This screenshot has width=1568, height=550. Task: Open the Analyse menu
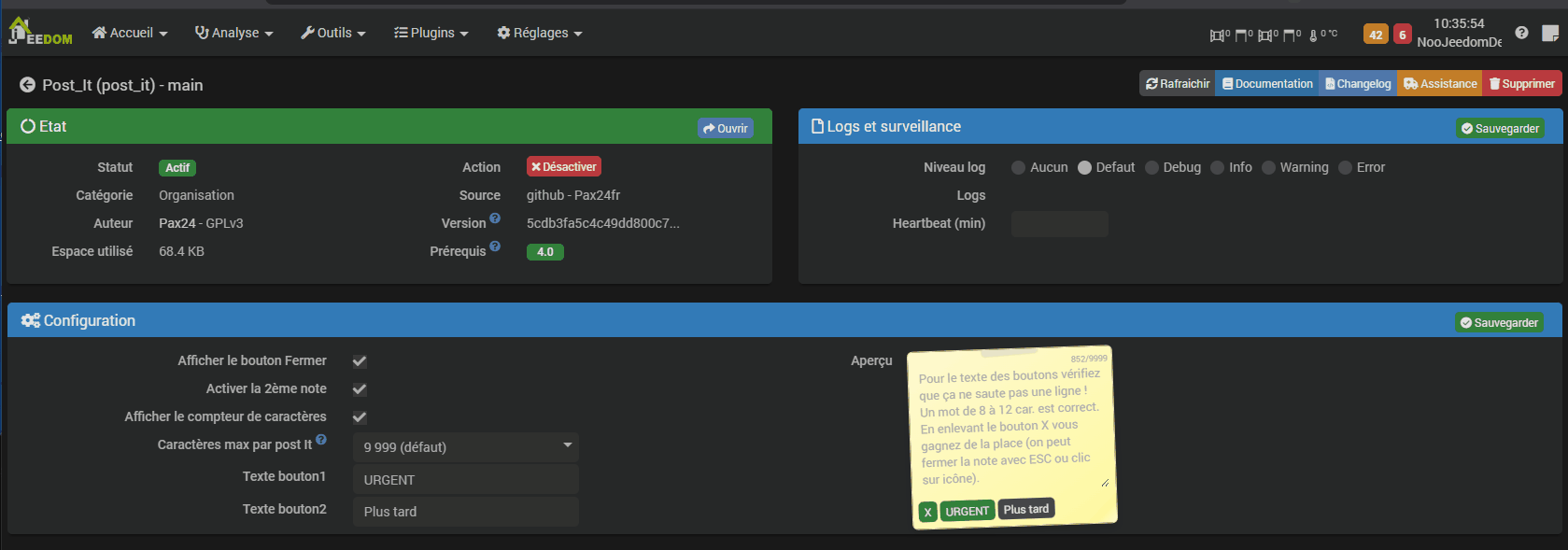click(233, 33)
